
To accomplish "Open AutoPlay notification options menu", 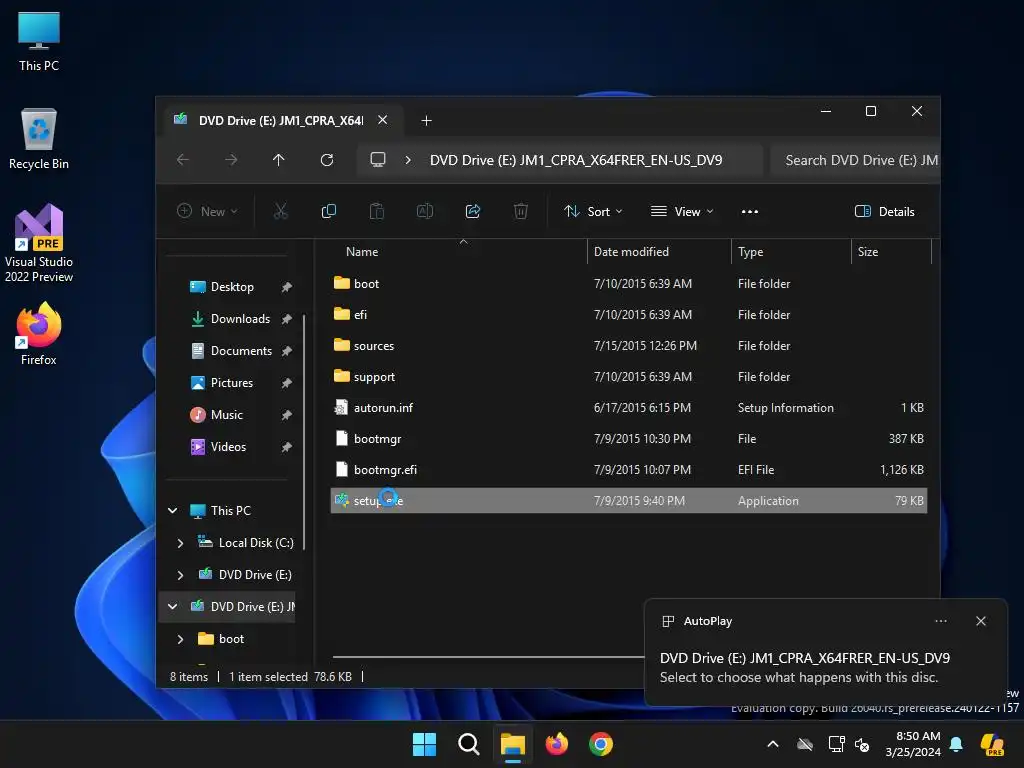I will (x=941, y=621).
